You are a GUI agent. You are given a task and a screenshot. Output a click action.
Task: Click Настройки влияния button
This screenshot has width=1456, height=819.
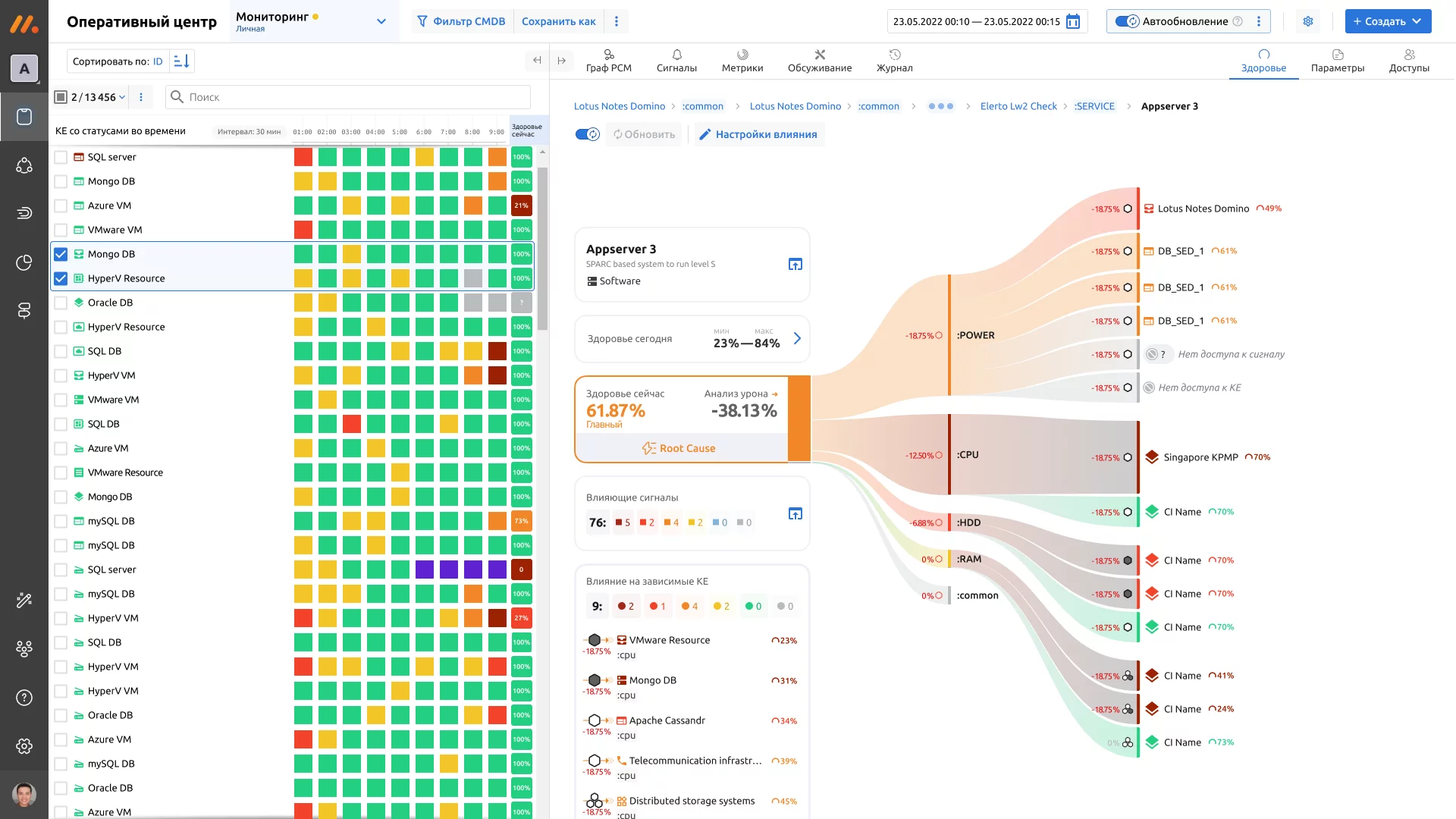pos(758,134)
